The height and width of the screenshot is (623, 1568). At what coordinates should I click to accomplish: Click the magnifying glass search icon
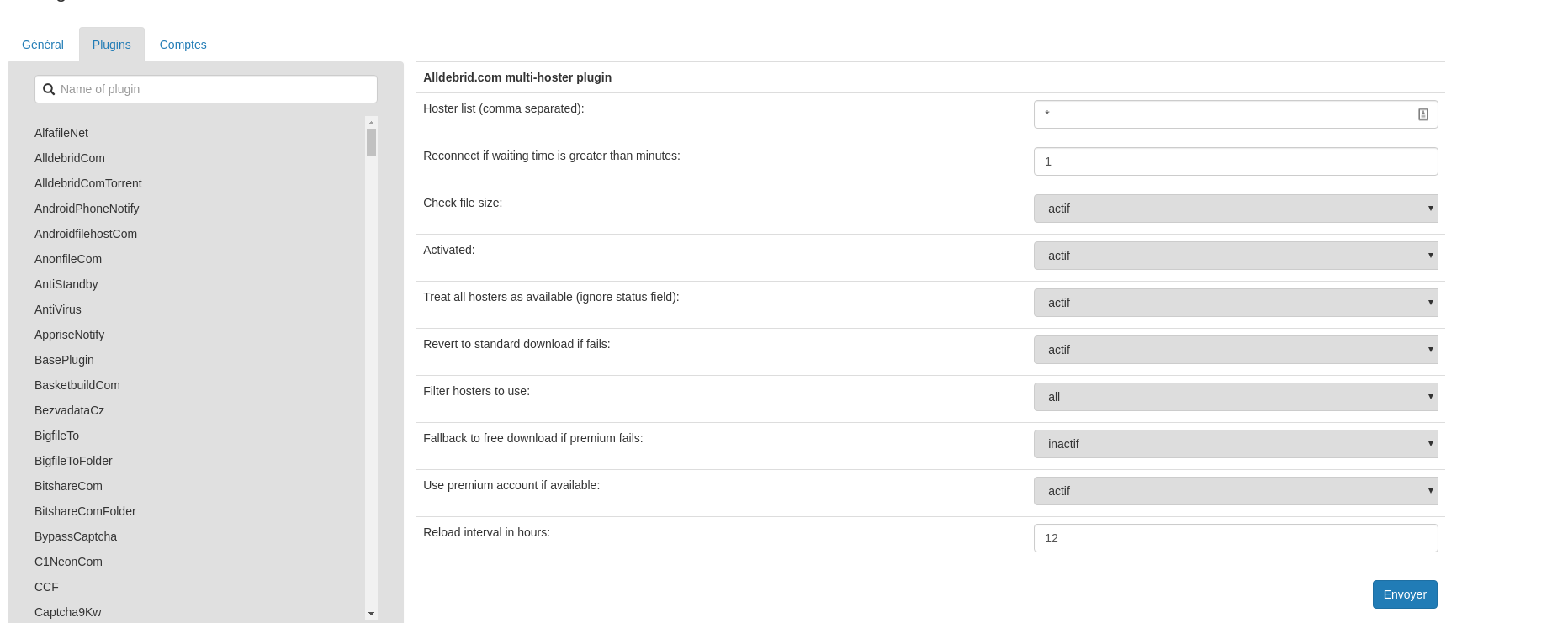pyautogui.click(x=49, y=88)
